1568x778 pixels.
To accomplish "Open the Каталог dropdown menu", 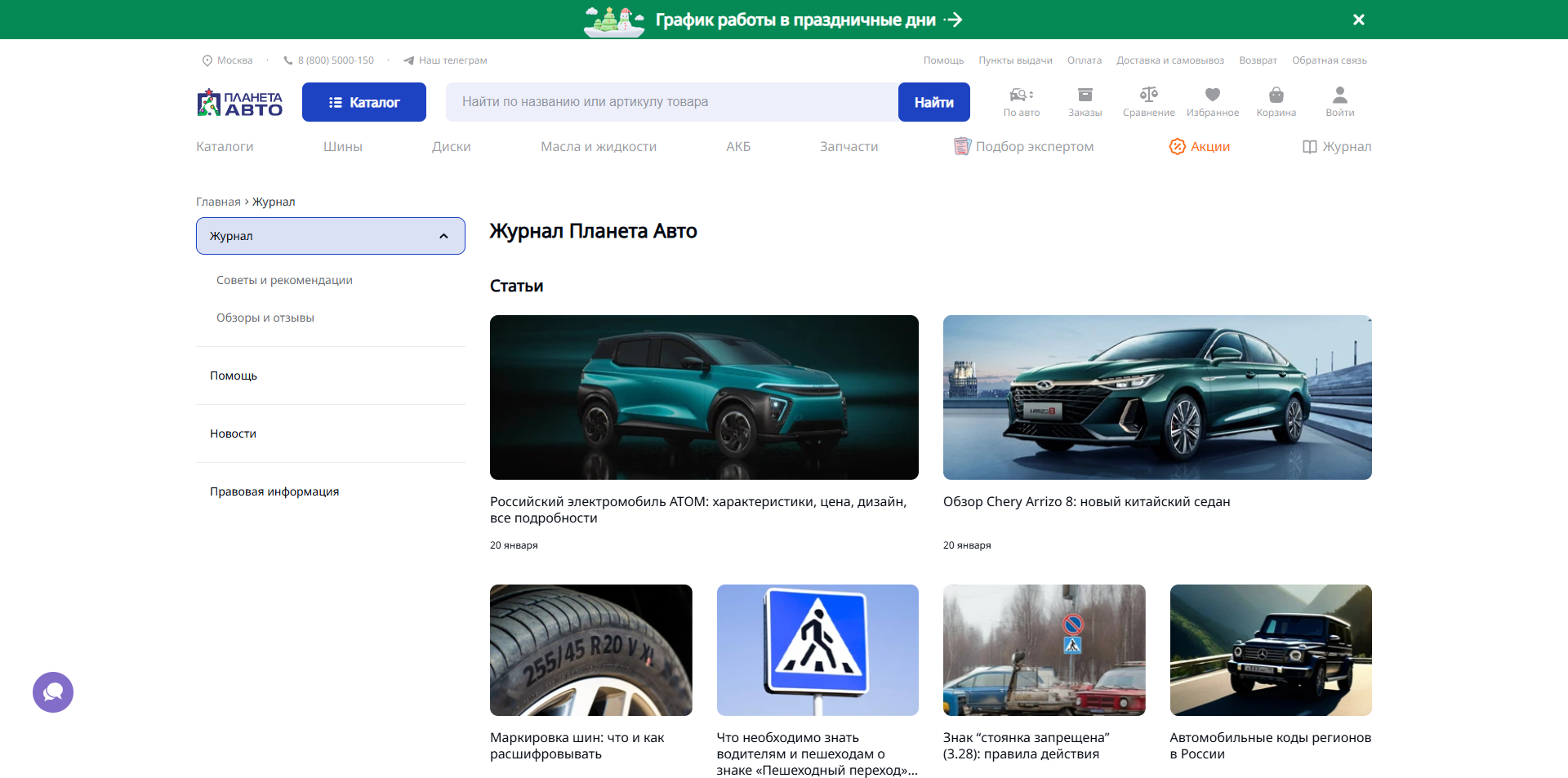I will [x=363, y=101].
